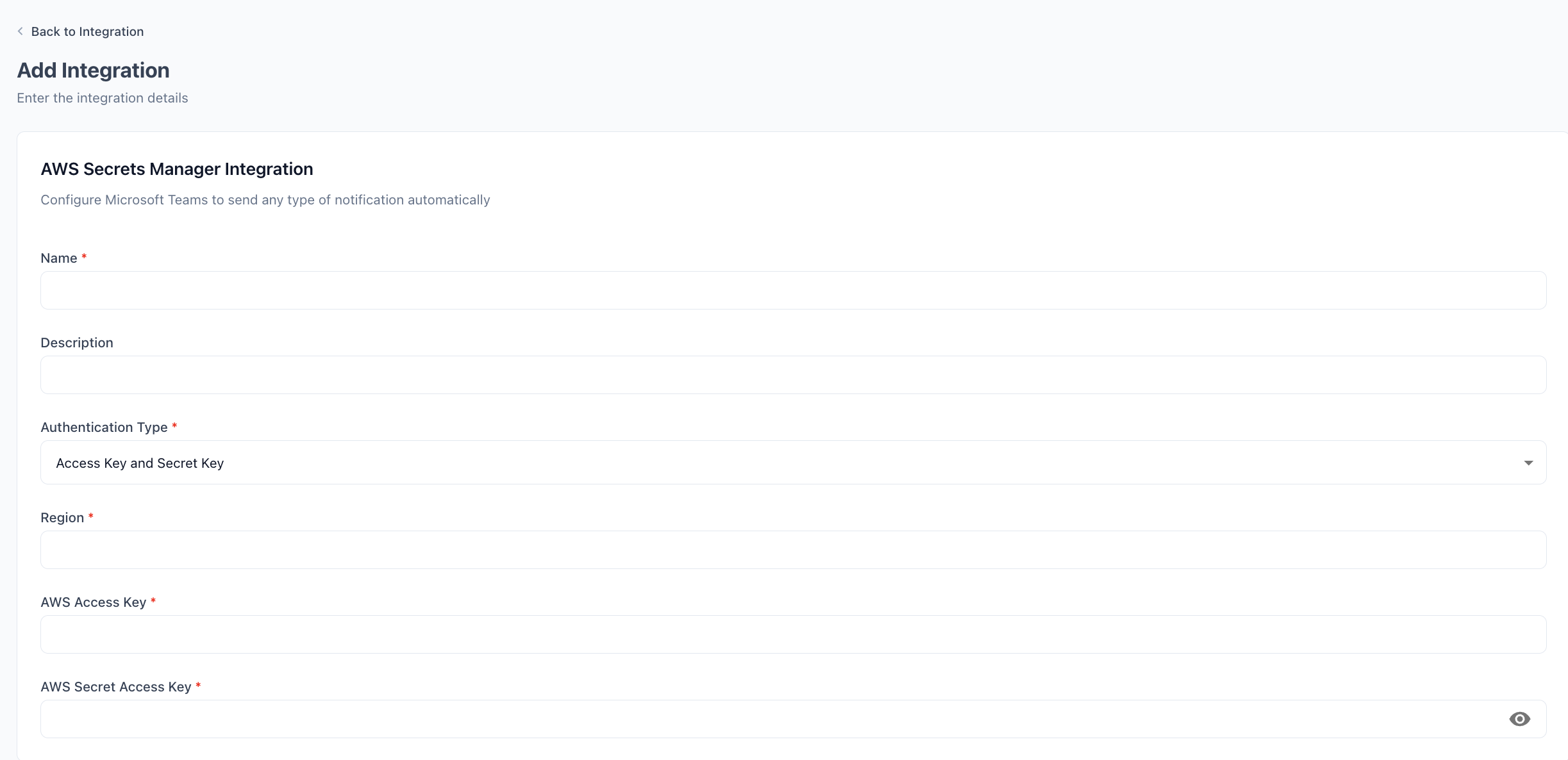1568x760 pixels.
Task: Click the back chevron arrow icon
Action: (21, 31)
